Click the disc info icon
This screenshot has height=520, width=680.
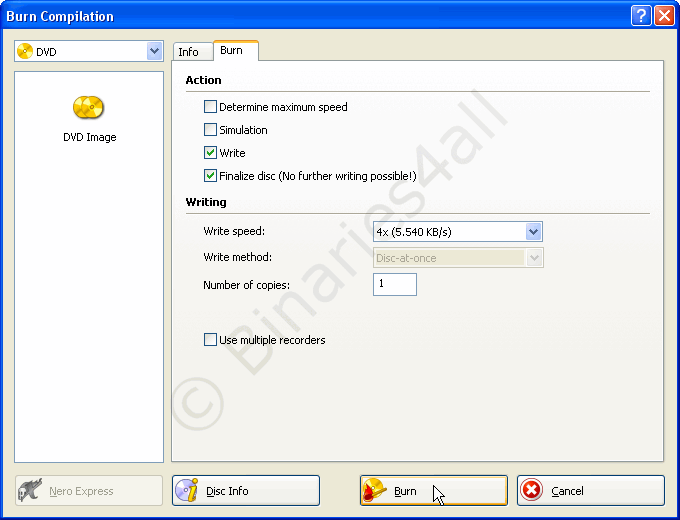[x=186, y=490]
